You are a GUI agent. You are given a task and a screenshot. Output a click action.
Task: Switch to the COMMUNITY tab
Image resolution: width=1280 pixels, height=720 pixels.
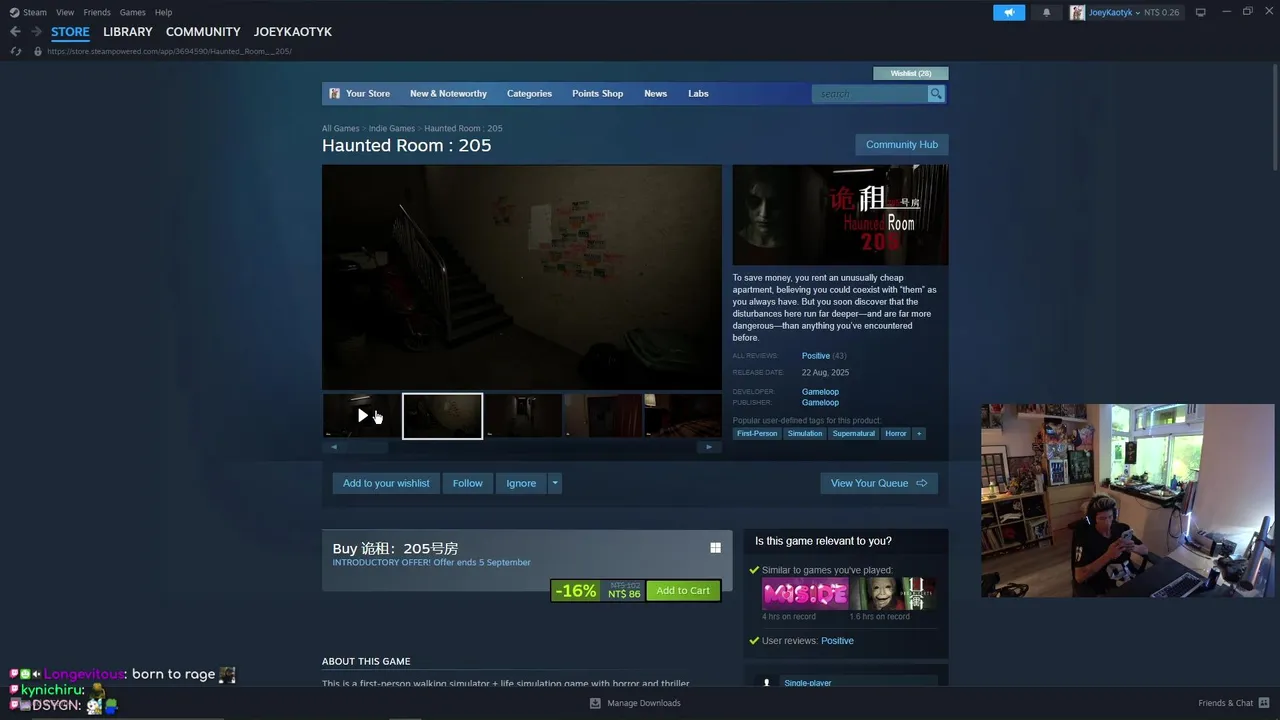pos(203,32)
